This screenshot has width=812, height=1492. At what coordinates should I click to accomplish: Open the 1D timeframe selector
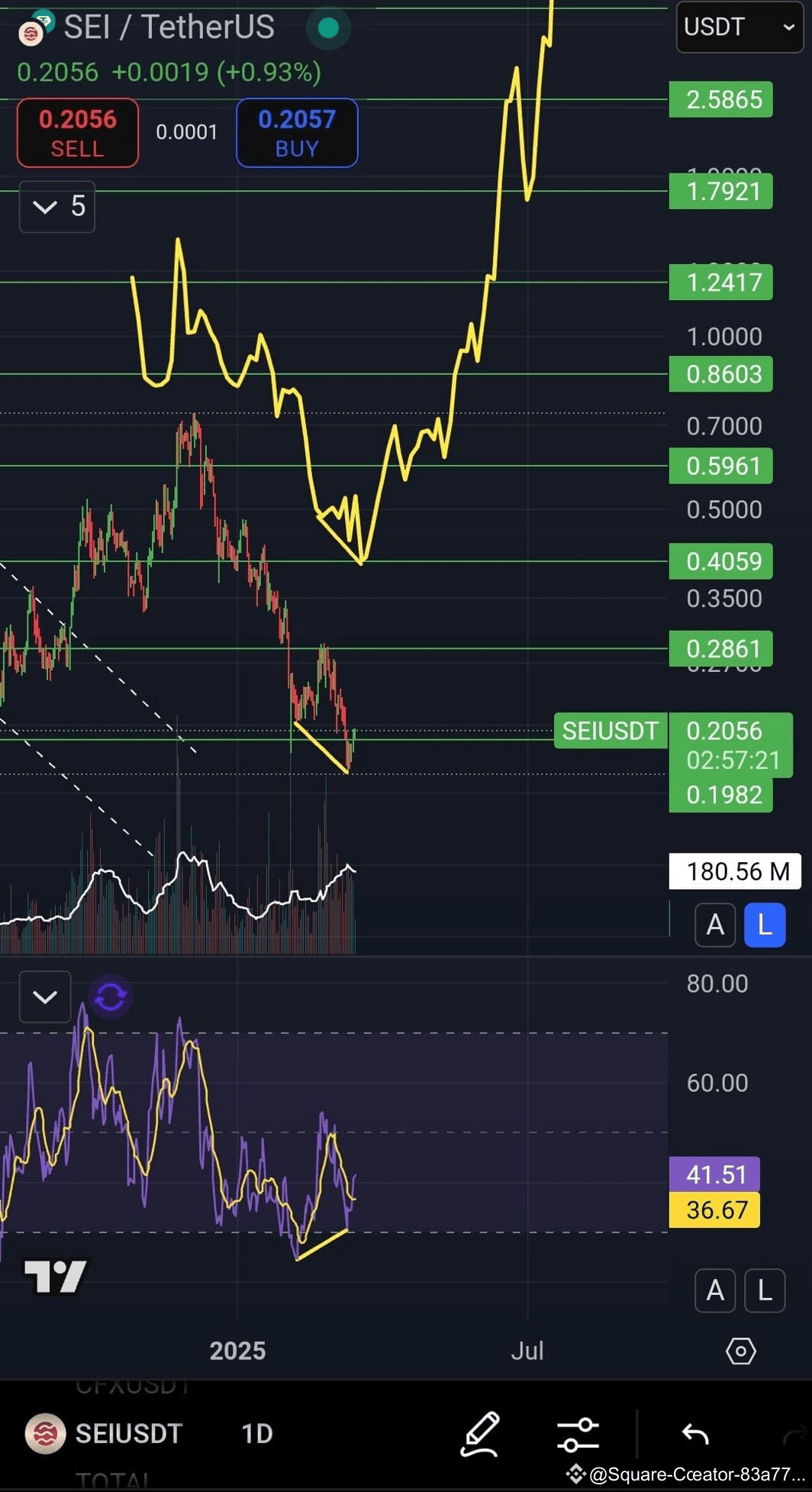[257, 1434]
